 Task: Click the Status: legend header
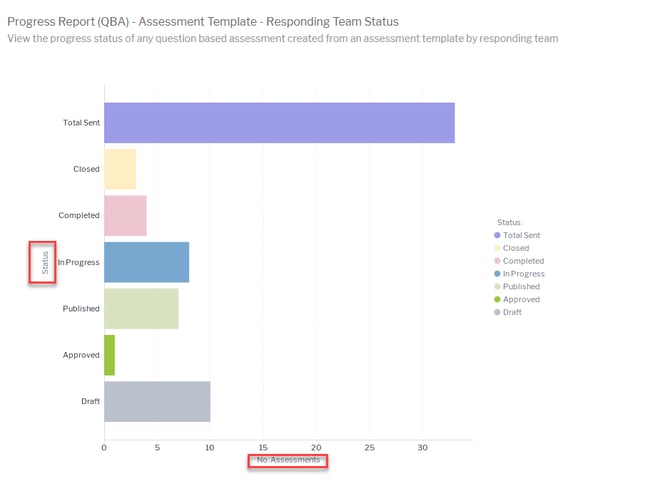point(510,222)
